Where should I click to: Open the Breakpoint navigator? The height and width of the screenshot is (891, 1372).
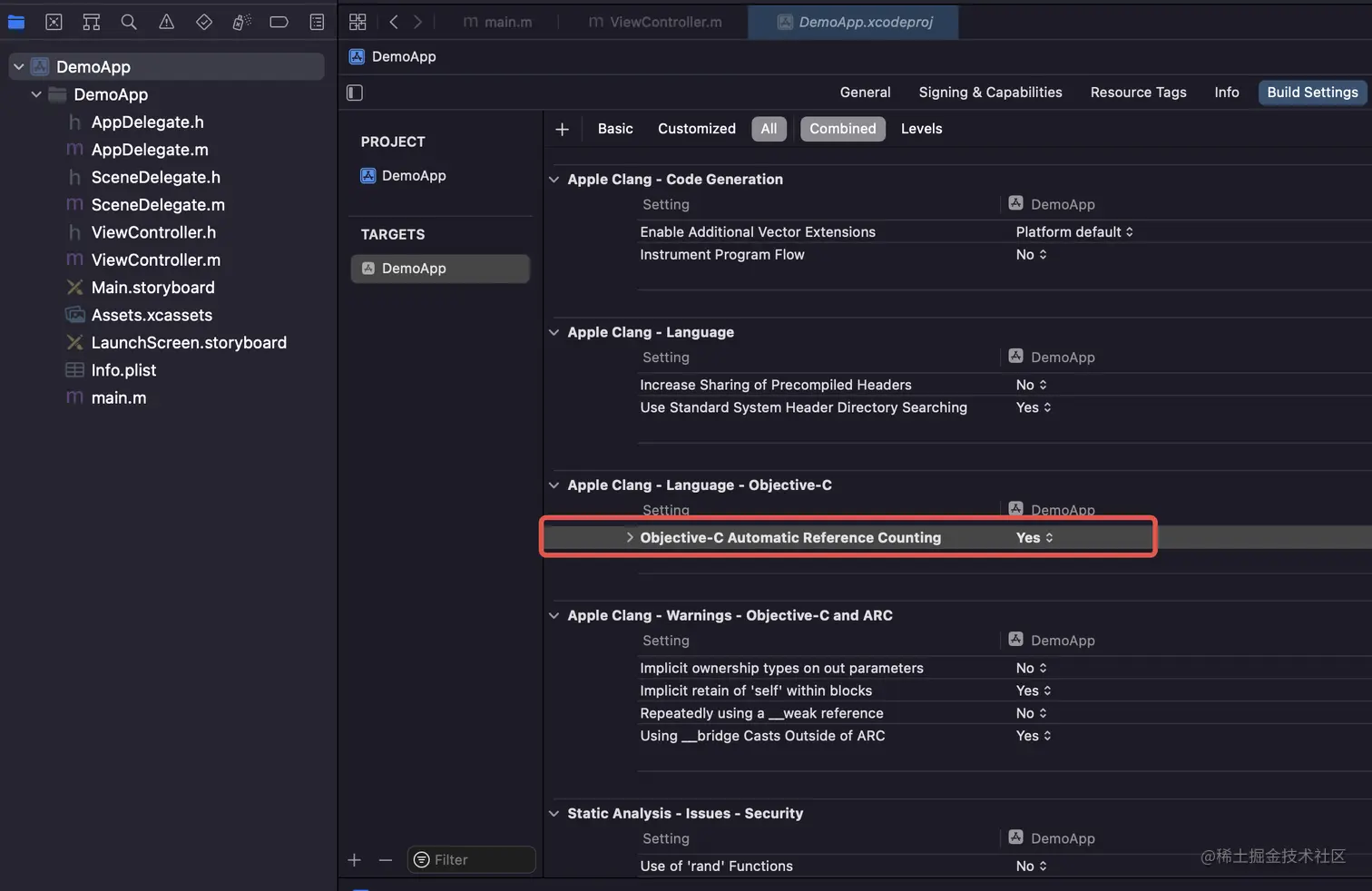pyautogui.click(x=279, y=22)
